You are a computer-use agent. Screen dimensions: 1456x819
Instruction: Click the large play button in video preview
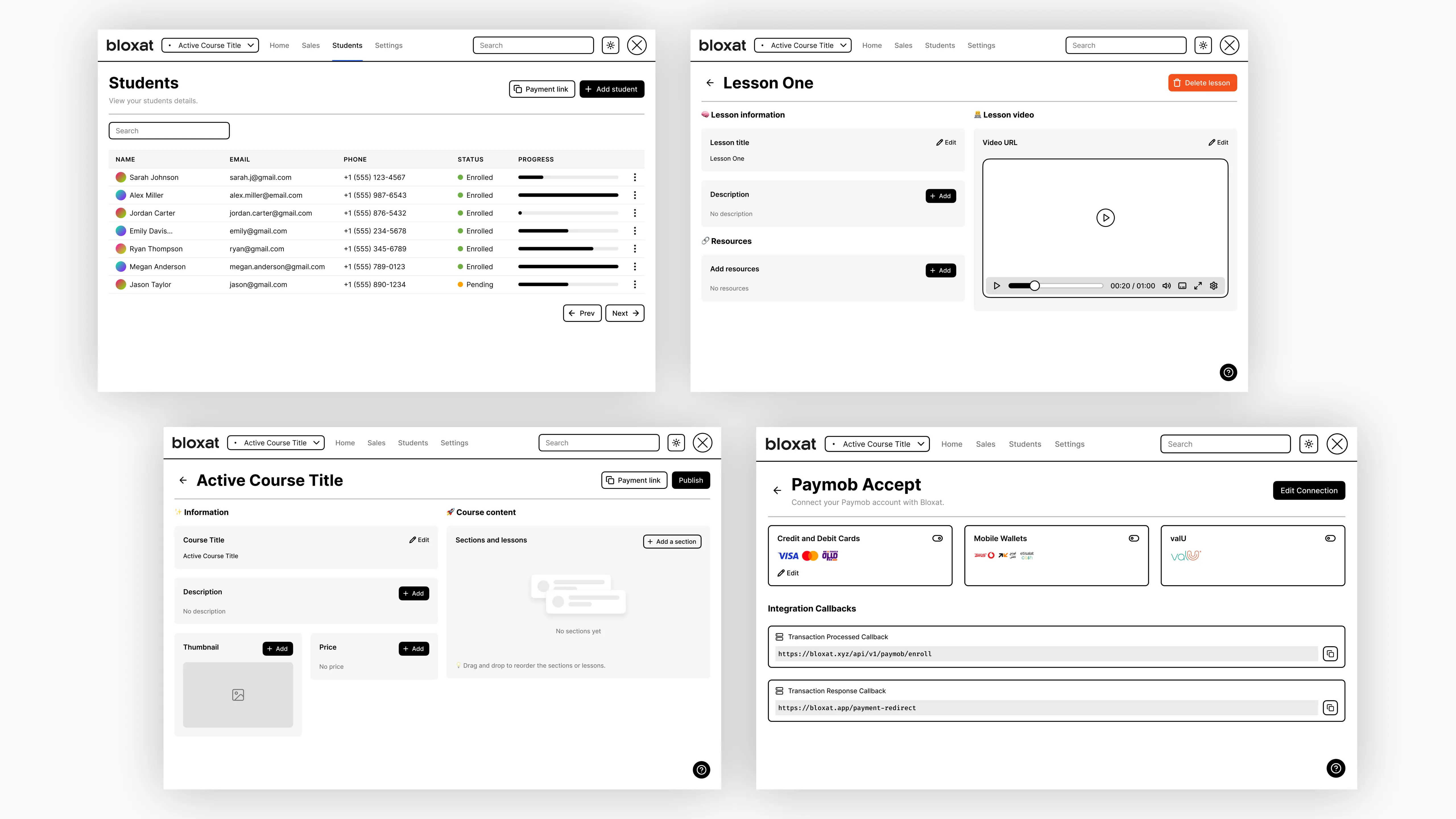pyautogui.click(x=1105, y=218)
